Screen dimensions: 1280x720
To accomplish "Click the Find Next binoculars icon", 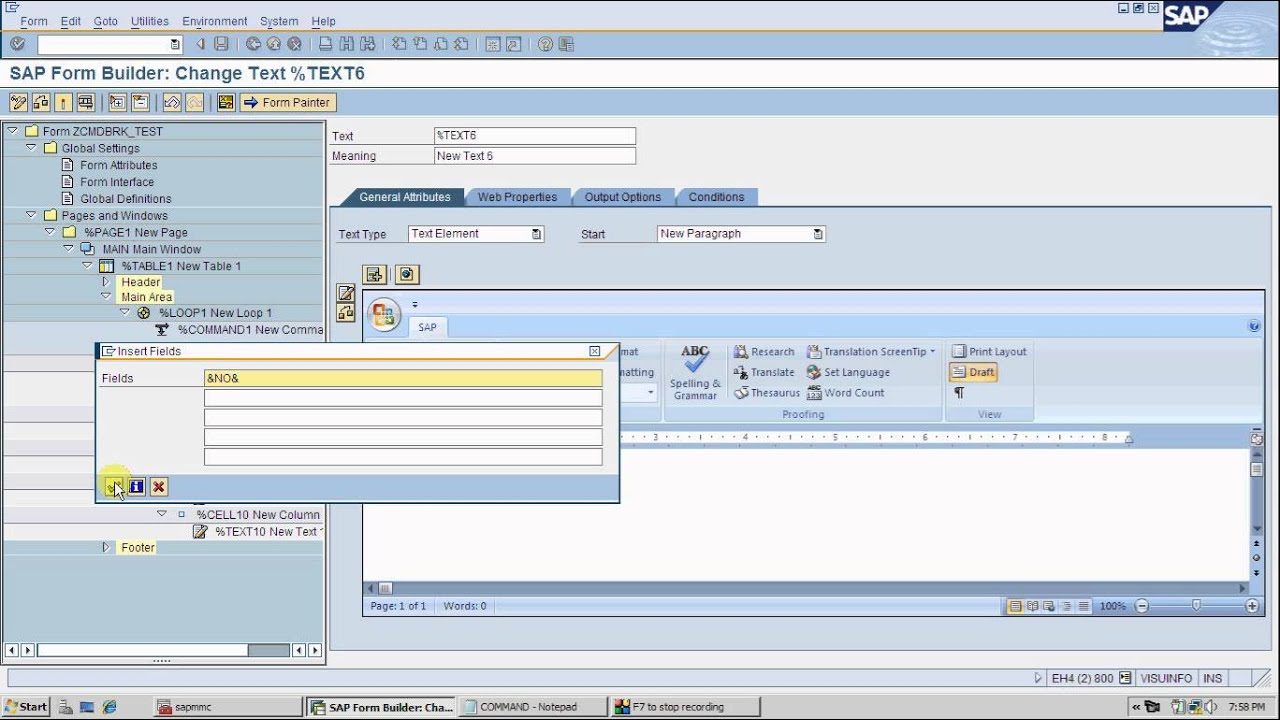I will (x=367, y=44).
